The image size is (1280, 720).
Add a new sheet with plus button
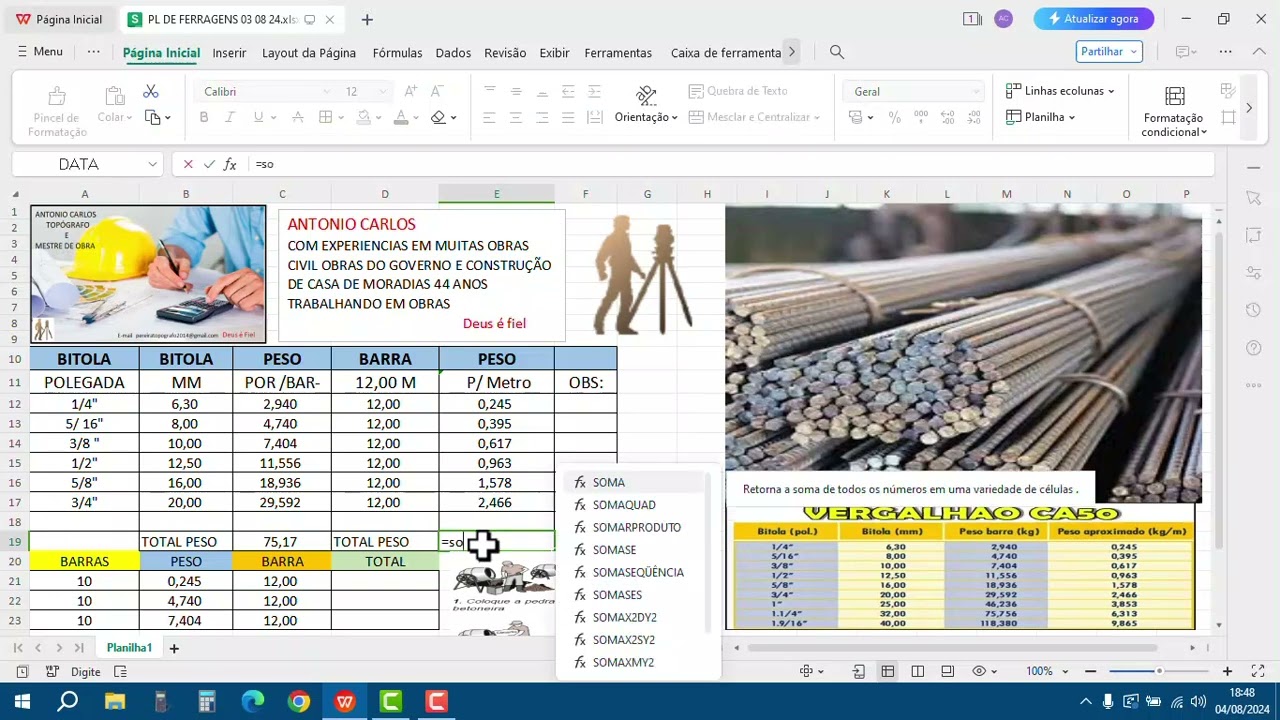pyautogui.click(x=174, y=648)
